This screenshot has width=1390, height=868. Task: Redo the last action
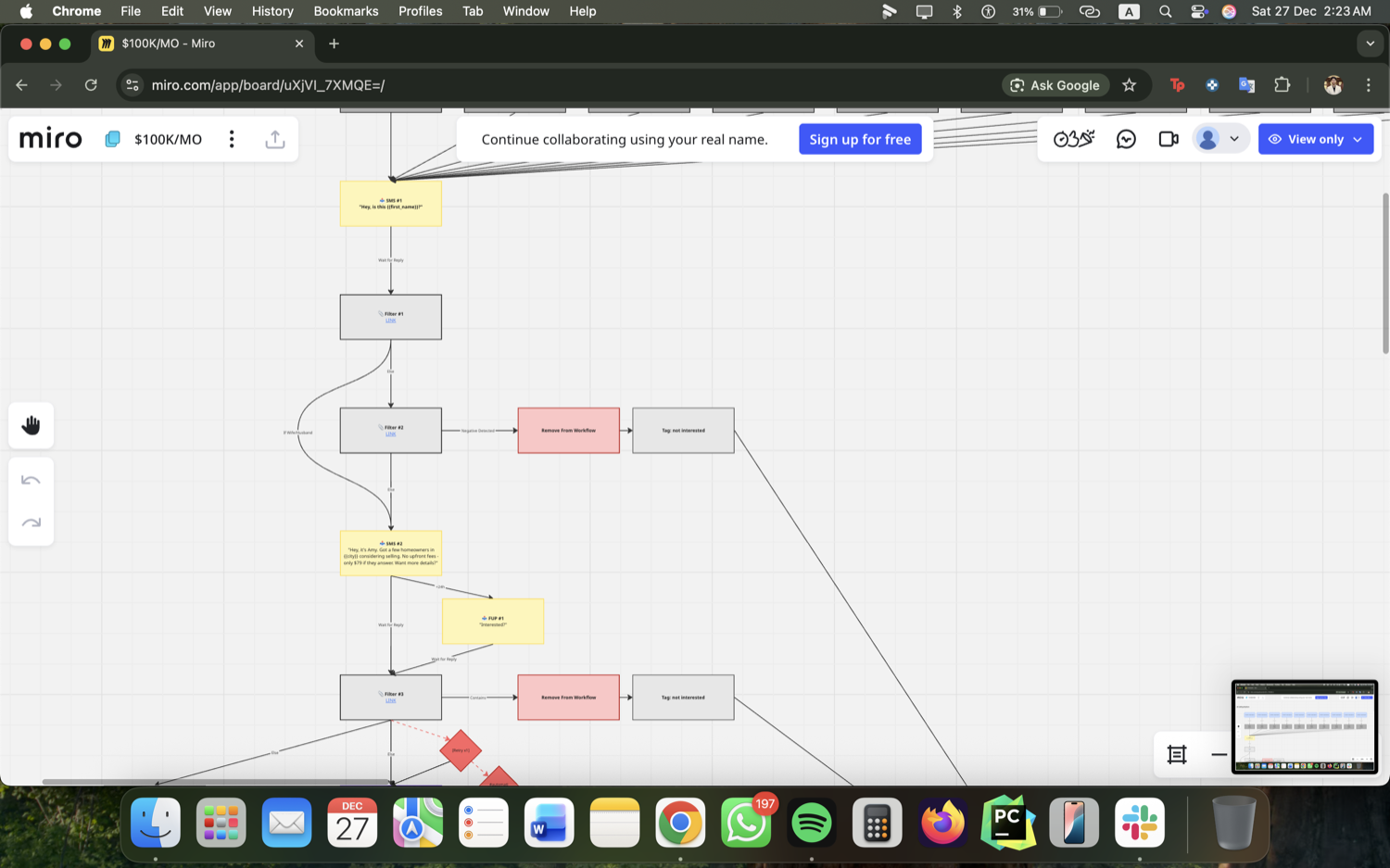coord(31,522)
